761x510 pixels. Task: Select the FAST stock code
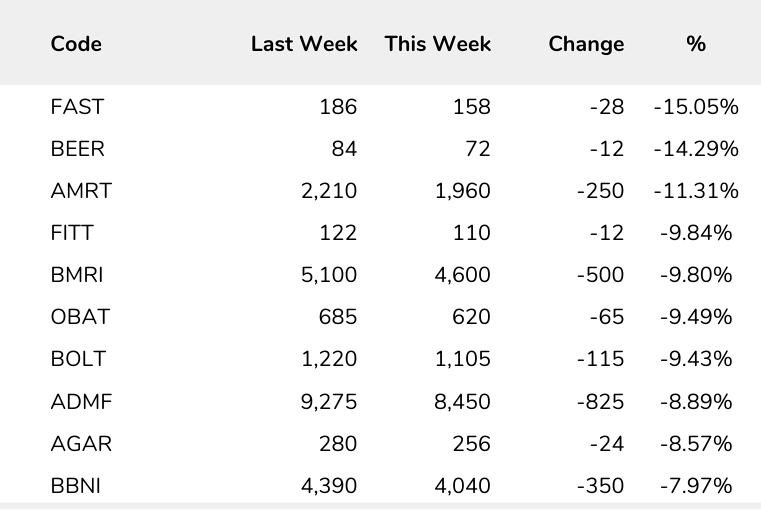click(77, 108)
